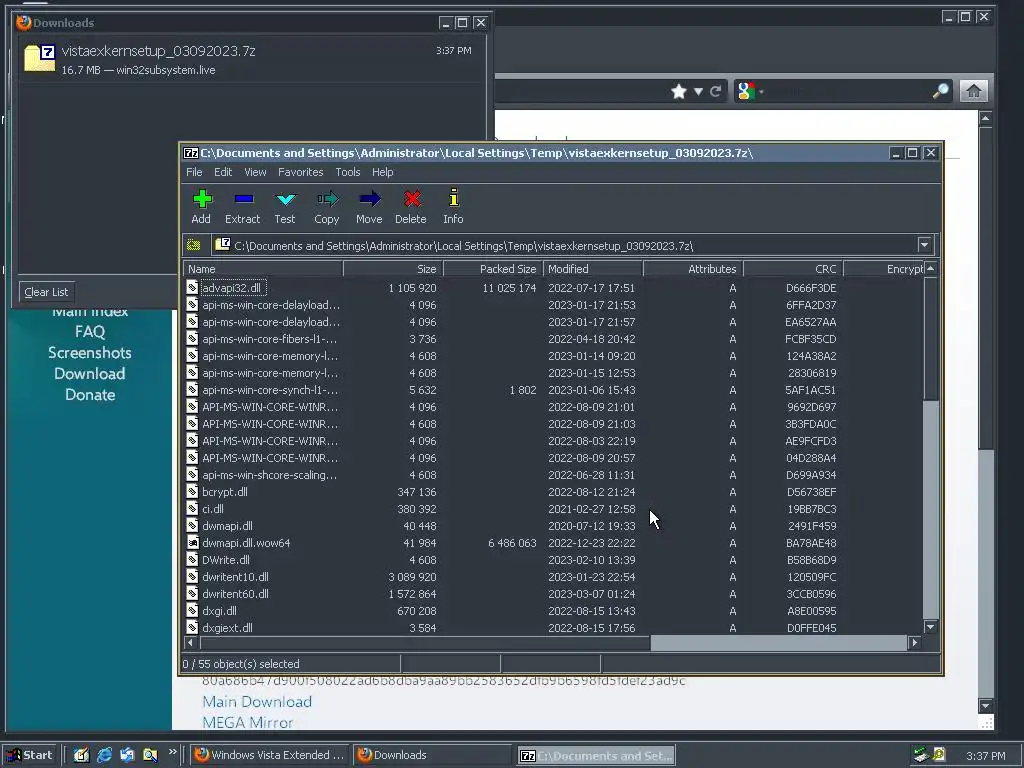Click file icon of dwmapi.dll.wow64

click(x=192, y=542)
